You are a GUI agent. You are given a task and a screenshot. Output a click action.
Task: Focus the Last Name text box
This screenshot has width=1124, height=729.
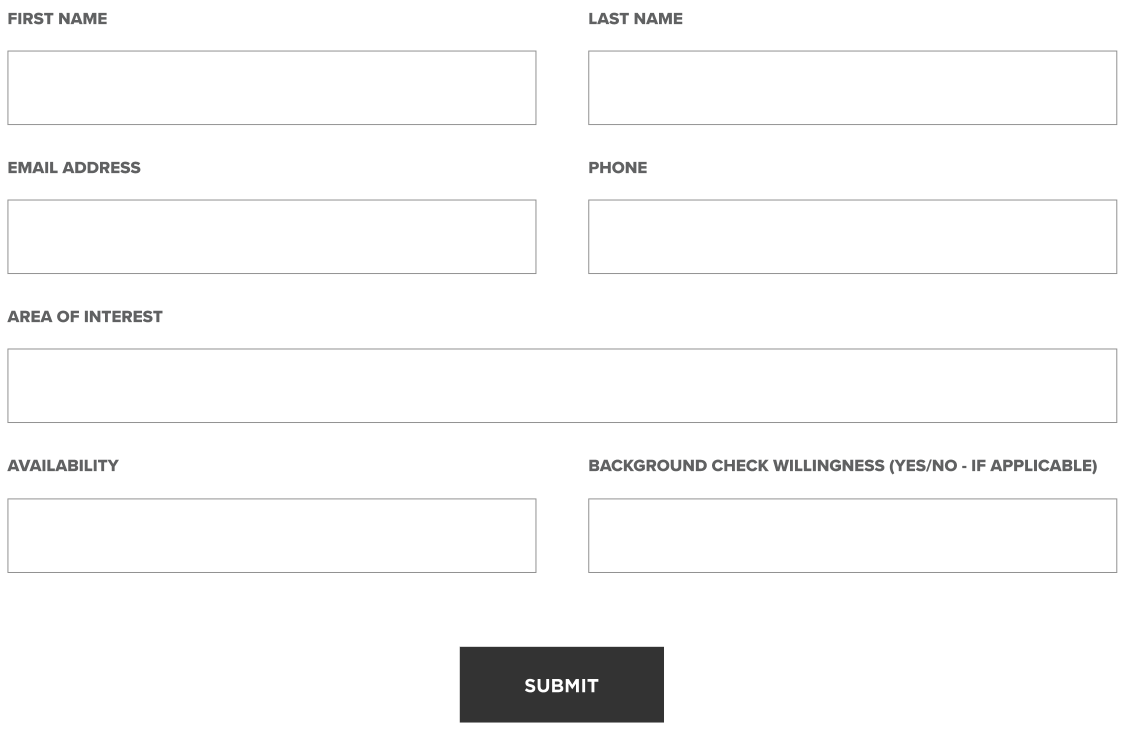coord(852,87)
